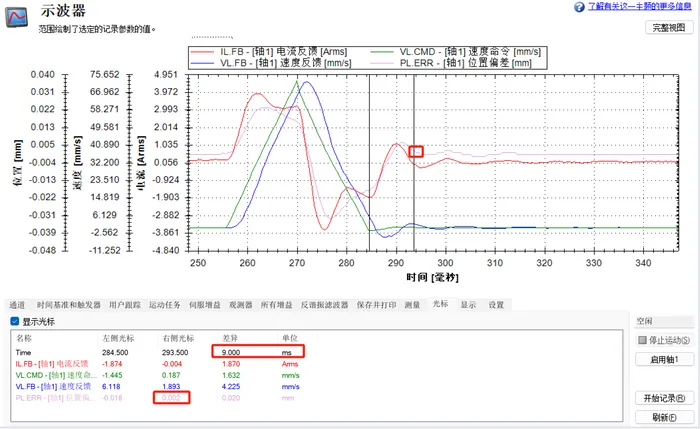Switch to the 通道 channels tab
The image size is (700, 429).
pos(17,304)
